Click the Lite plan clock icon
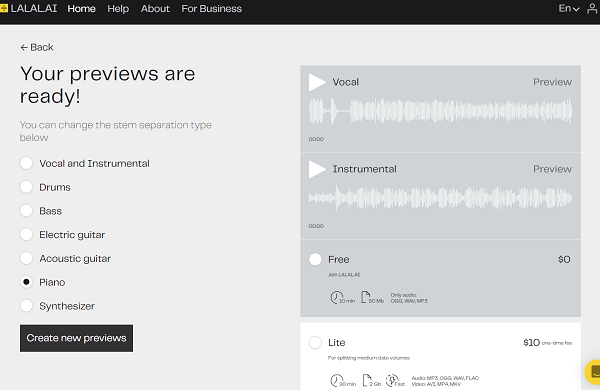This screenshot has width=600, height=390. (337, 380)
